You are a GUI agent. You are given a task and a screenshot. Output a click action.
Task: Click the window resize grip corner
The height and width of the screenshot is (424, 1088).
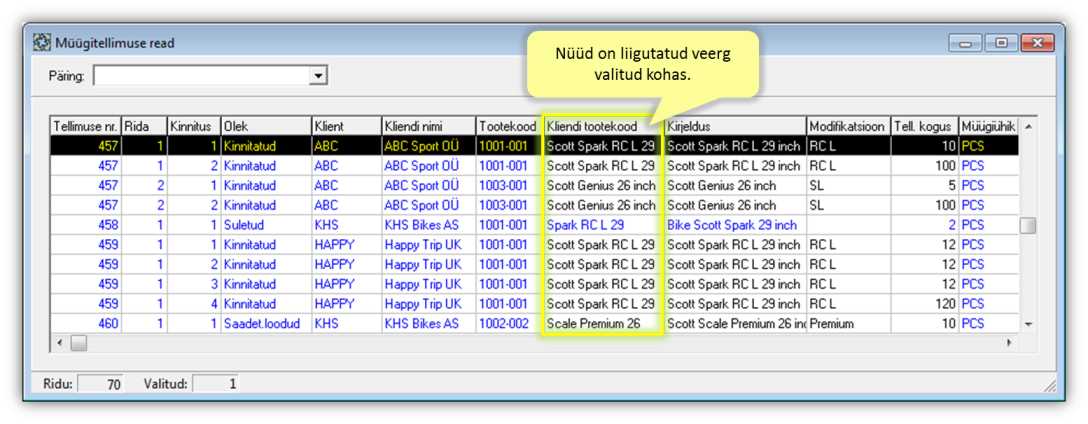pos(1050,386)
